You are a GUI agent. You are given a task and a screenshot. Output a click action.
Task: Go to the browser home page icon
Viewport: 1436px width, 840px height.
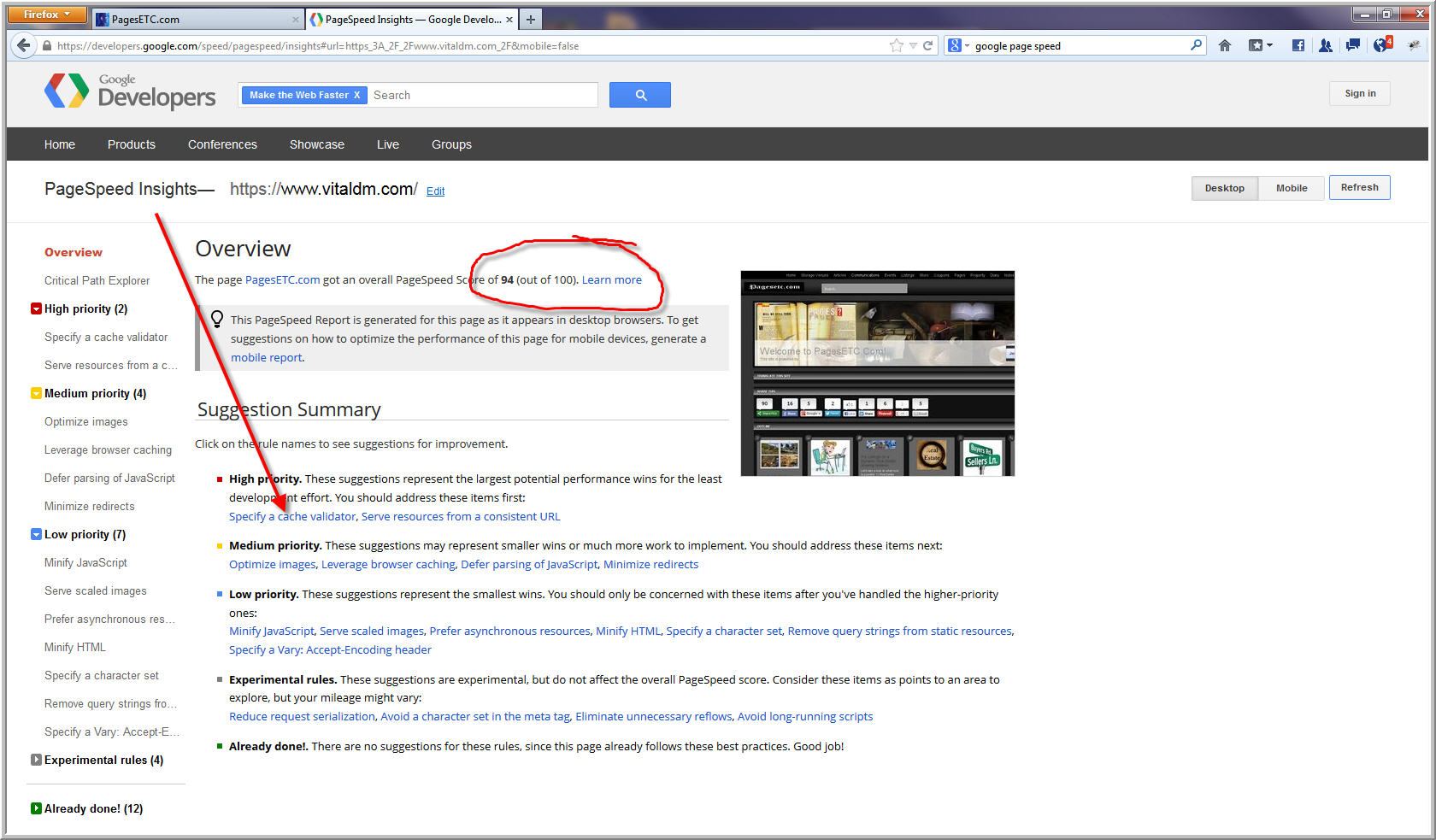[x=1224, y=46]
